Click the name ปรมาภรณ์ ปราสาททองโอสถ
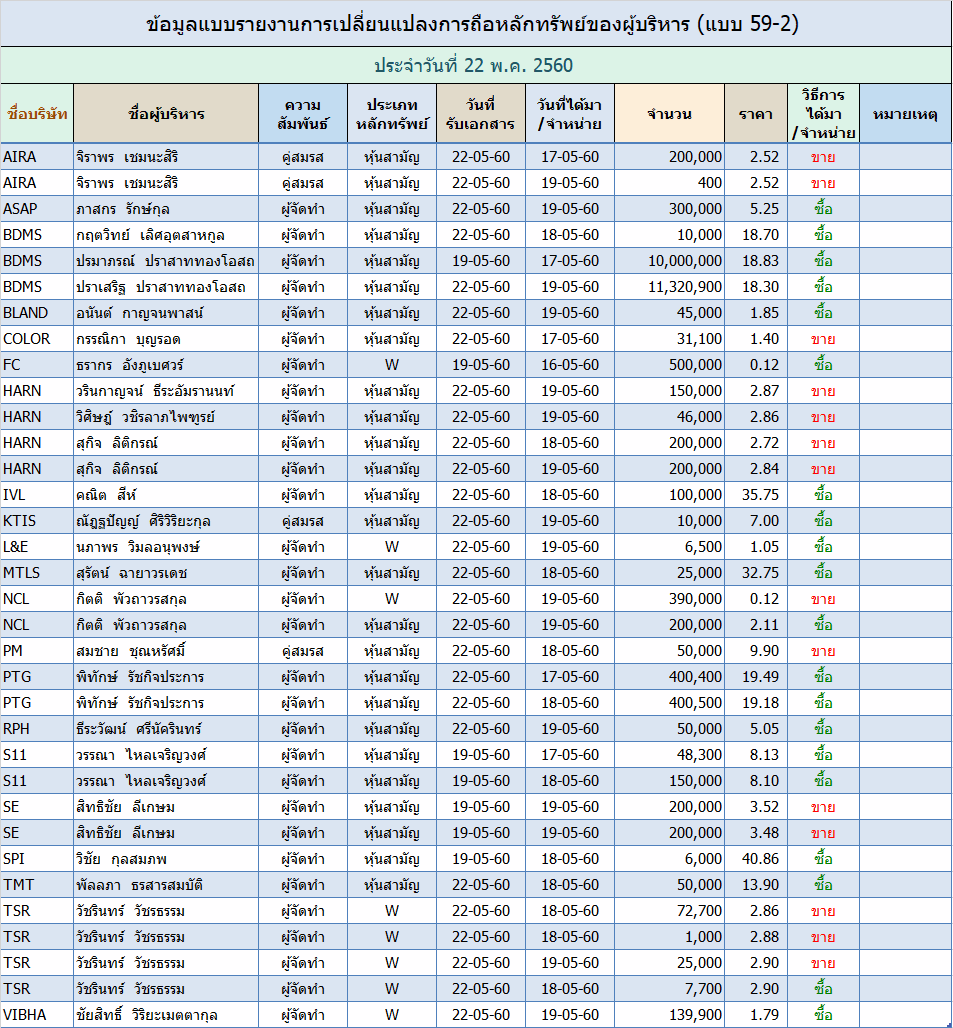This screenshot has width=953, height=1028. click(165, 261)
